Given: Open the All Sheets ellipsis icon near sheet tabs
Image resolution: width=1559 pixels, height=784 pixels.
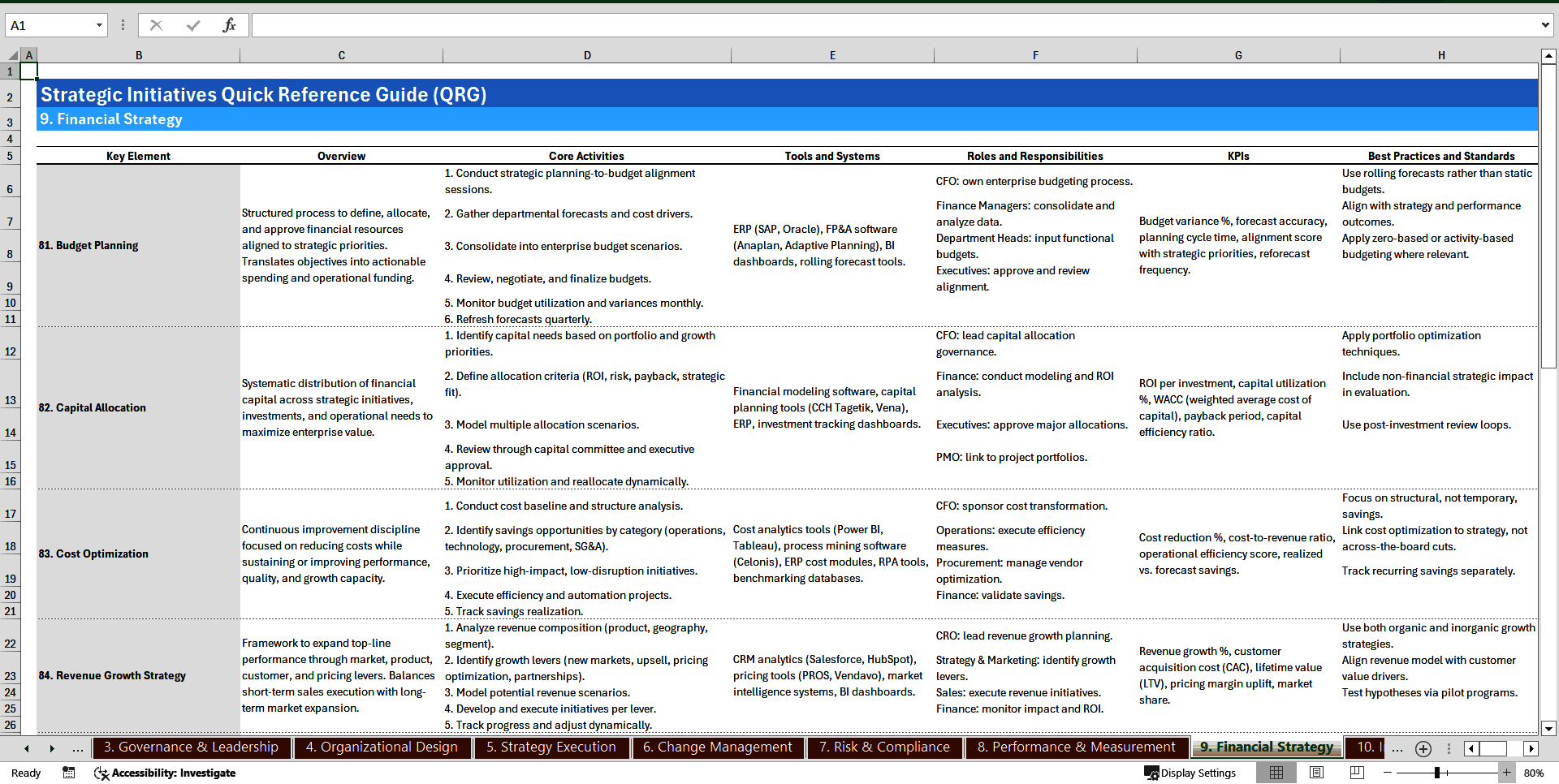Looking at the screenshot, I should tap(1397, 748).
